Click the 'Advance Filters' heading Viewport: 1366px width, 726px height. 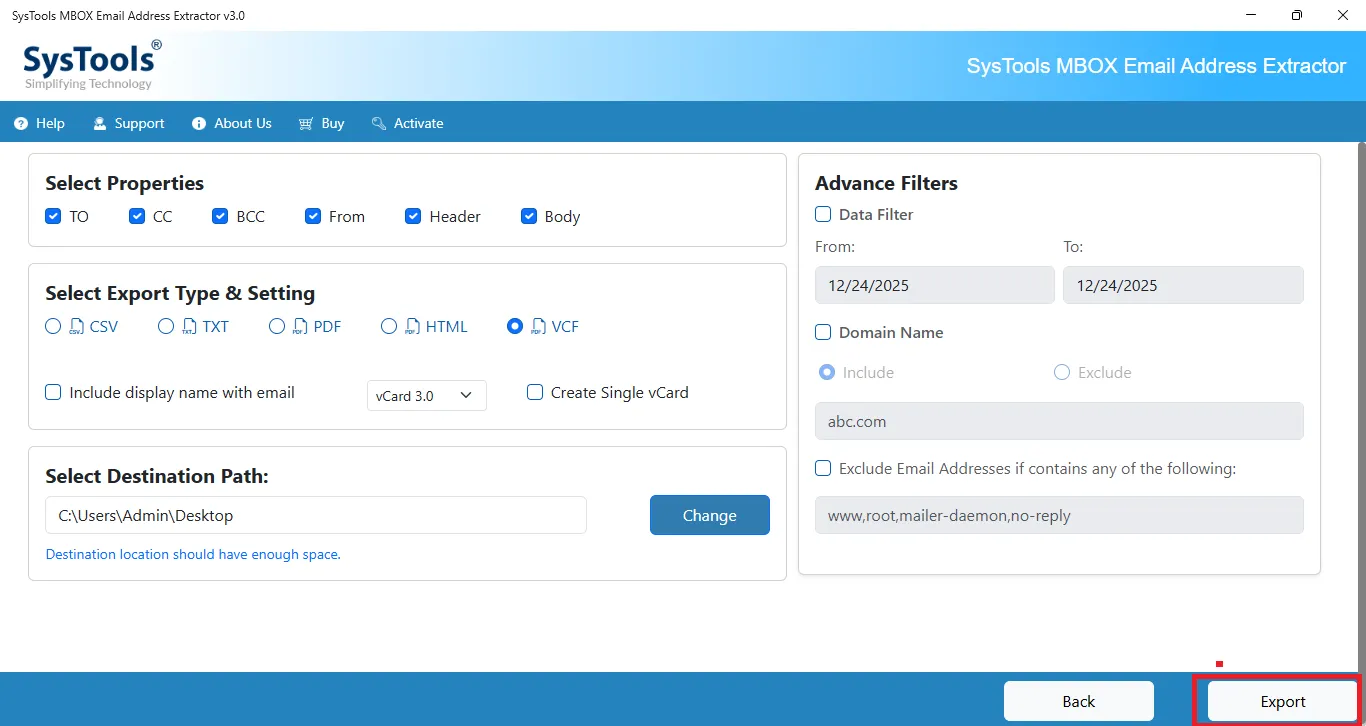(x=886, y=183)
